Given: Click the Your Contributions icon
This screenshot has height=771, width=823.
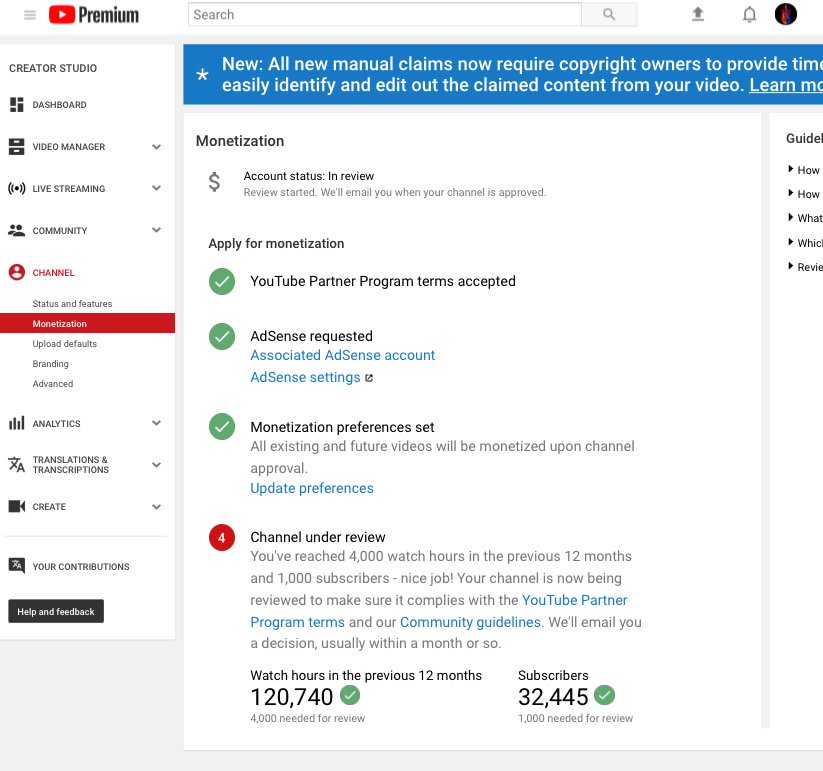Looking at the screenshot, I should 16,566.
